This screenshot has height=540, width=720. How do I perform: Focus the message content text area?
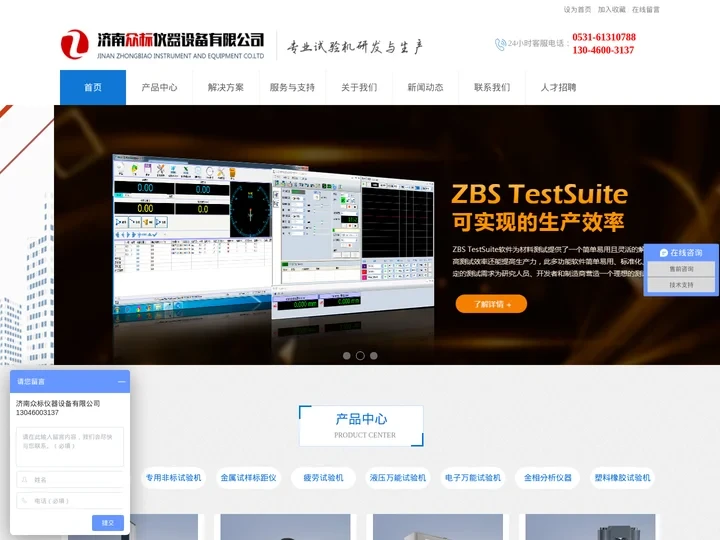pos(70,447)
